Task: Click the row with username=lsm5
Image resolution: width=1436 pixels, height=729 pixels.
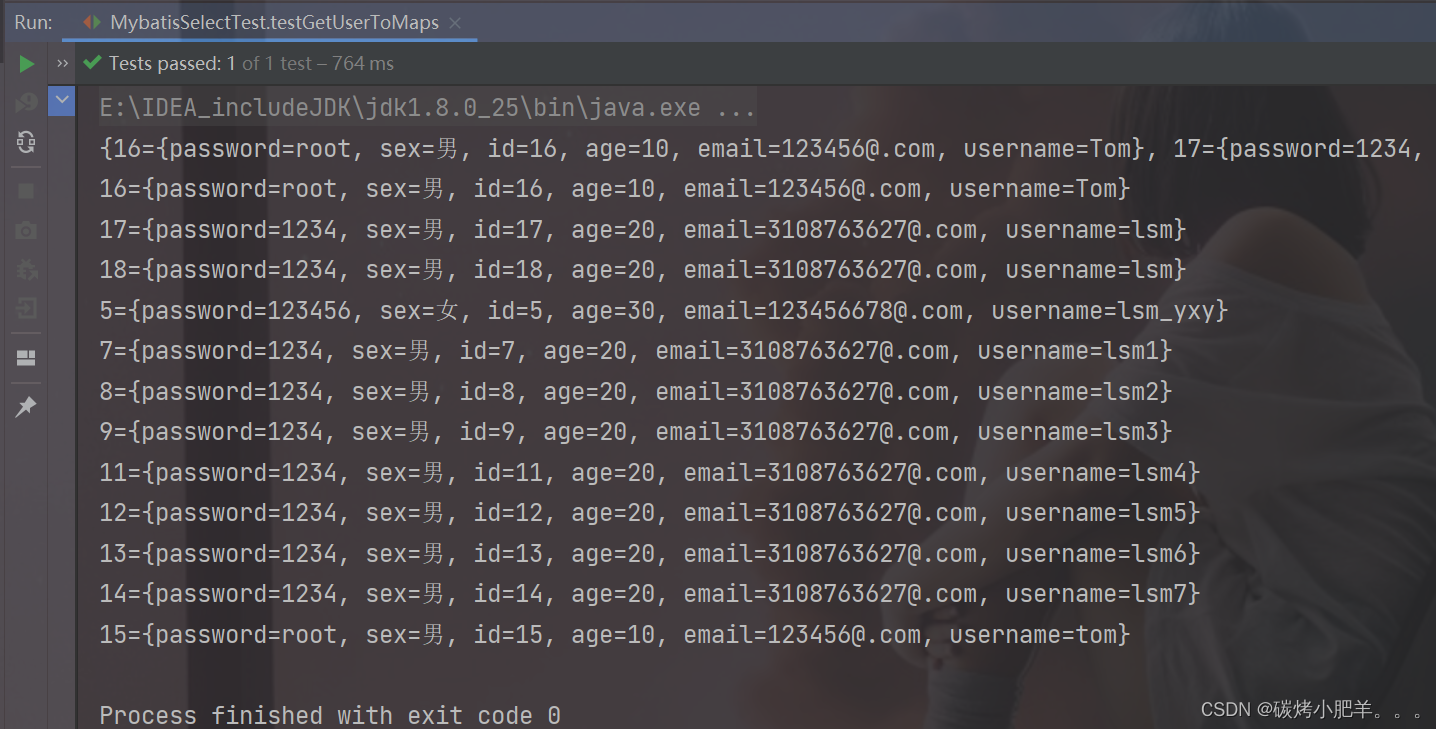Action: (650, 513)
